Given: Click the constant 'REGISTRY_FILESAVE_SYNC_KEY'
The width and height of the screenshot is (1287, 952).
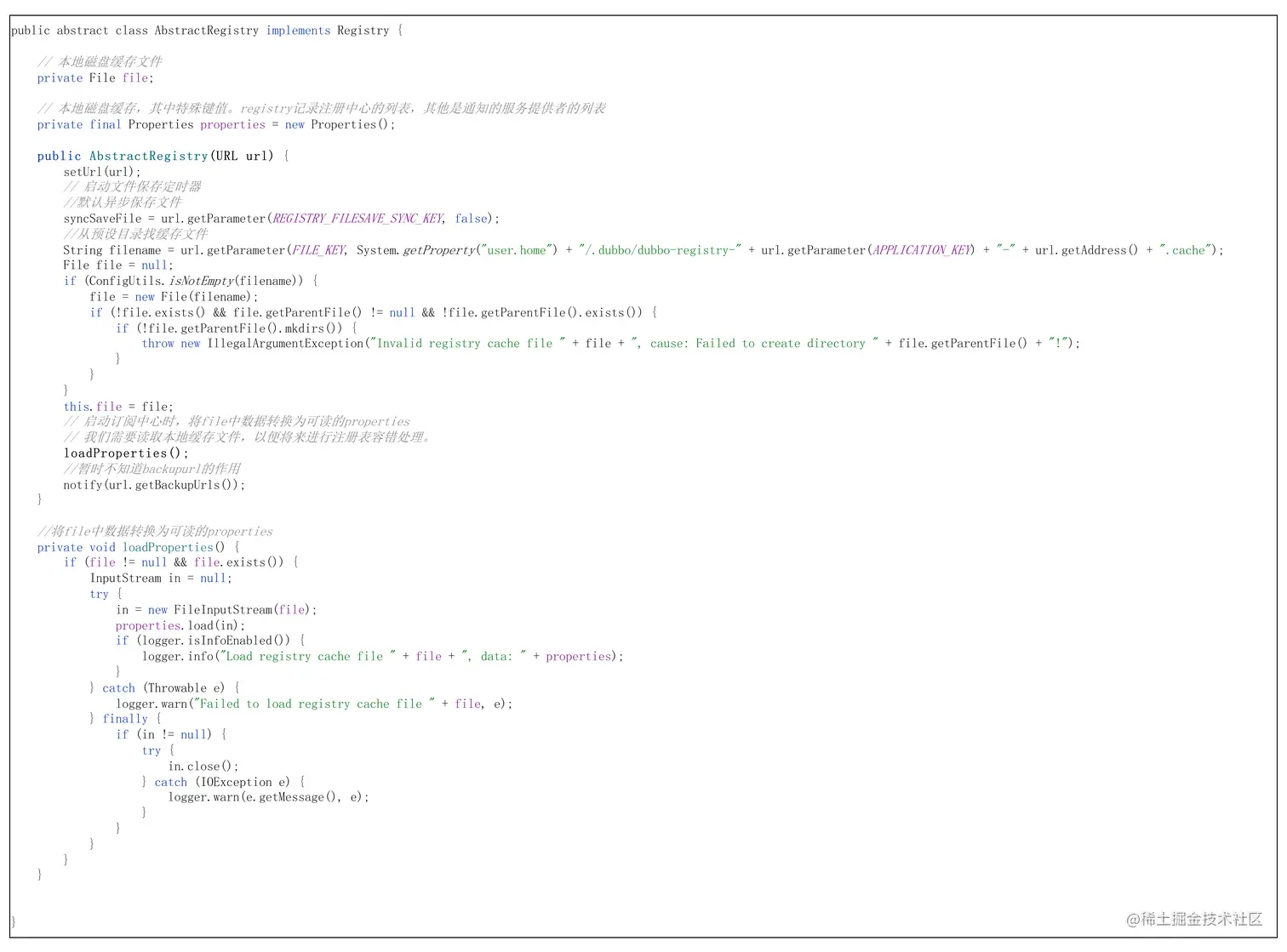Looking at the screenshot, I should click(x=357, y=219).
